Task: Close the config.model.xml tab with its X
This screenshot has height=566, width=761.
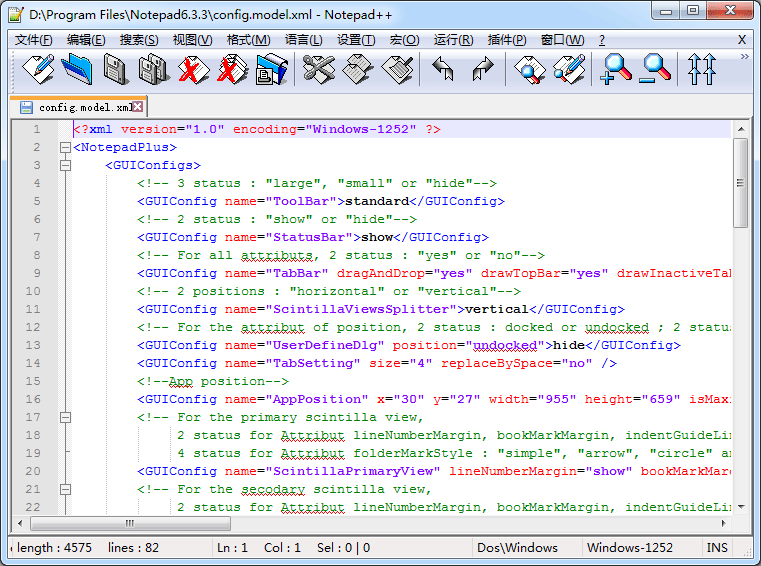Action: pyautogui.click(x=138, y=107)
